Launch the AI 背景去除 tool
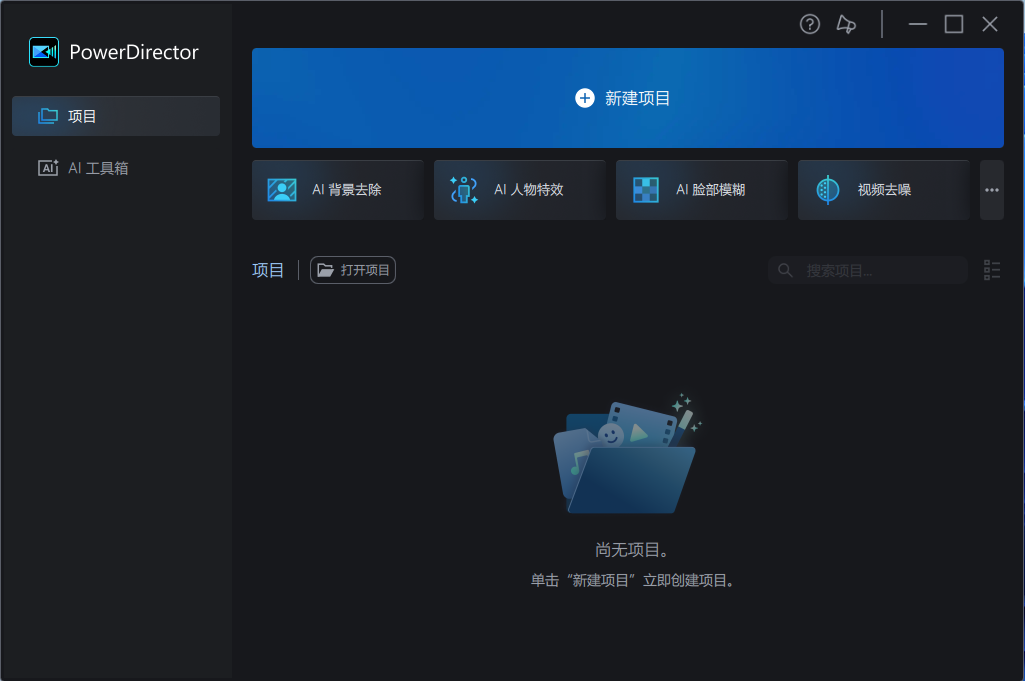 337,190
